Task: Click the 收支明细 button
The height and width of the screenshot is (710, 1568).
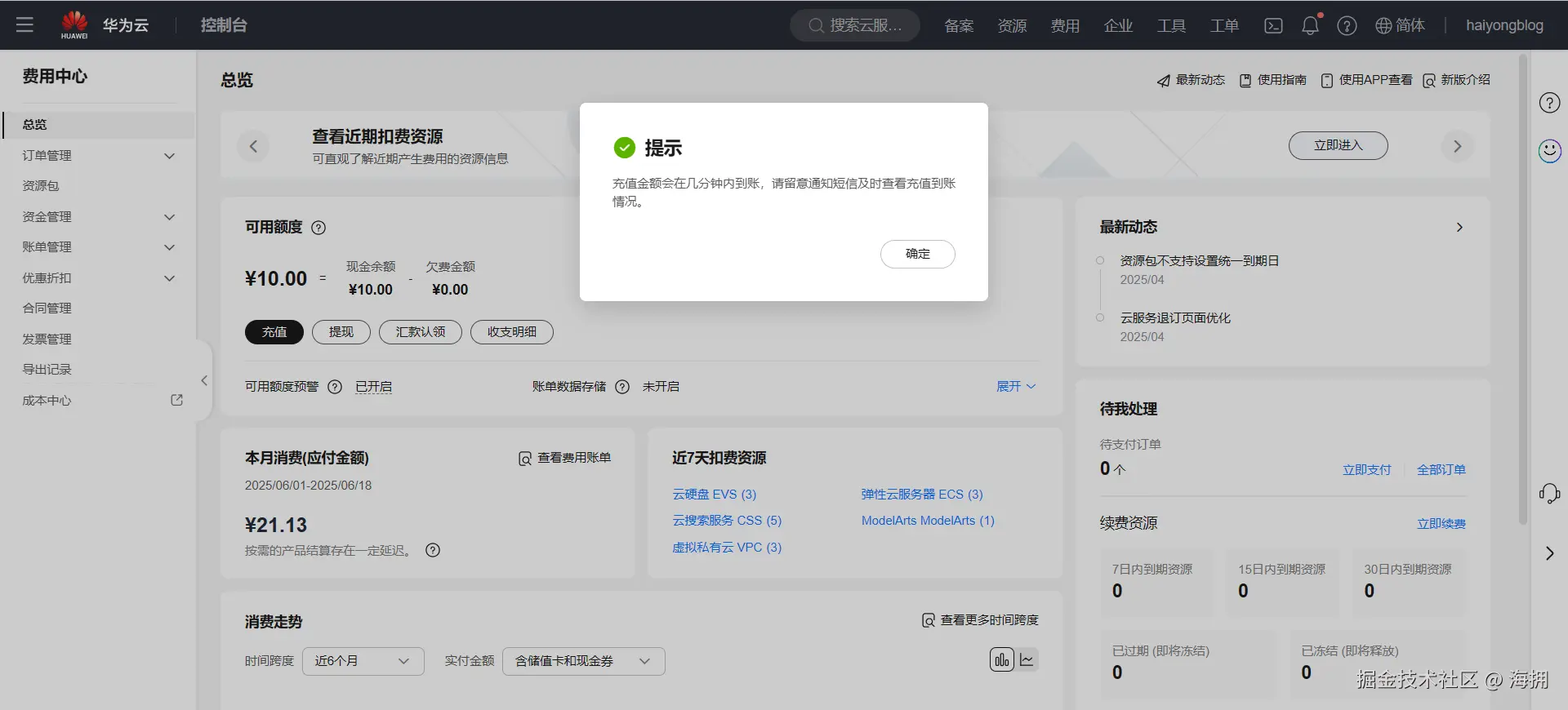Action: (512, 332)
